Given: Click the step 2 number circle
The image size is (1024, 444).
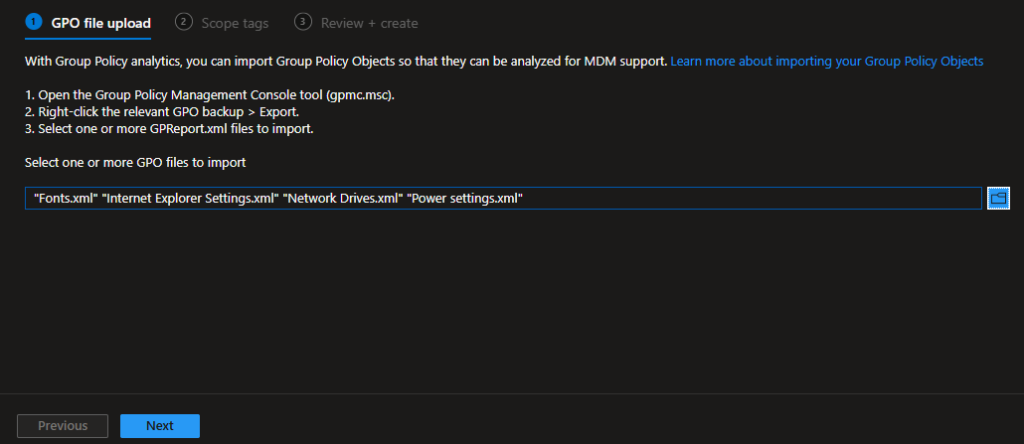Looking at the screenshot, I should [183, 22].
